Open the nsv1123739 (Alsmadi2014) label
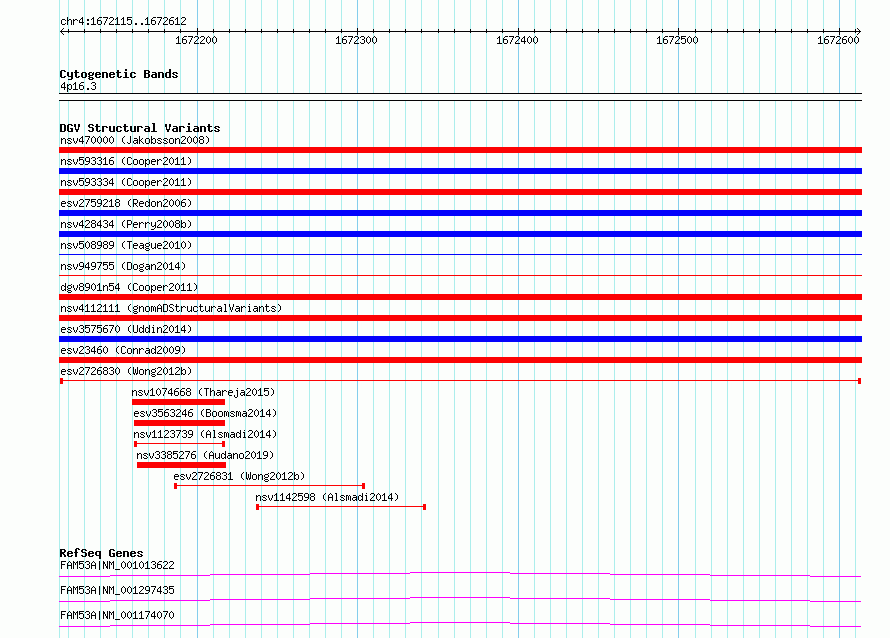Image resolution: width=890 pixels, height=638 pixels. [205, 434]
